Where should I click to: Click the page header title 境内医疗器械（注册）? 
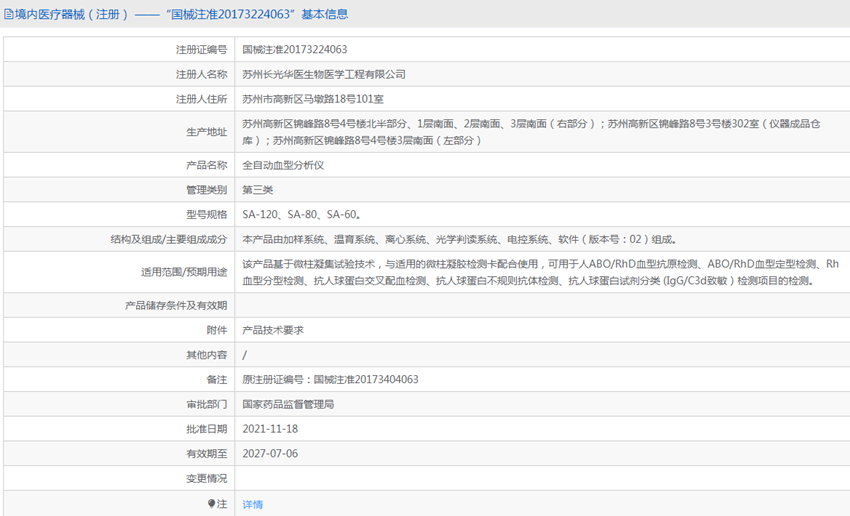click(66, 15)
